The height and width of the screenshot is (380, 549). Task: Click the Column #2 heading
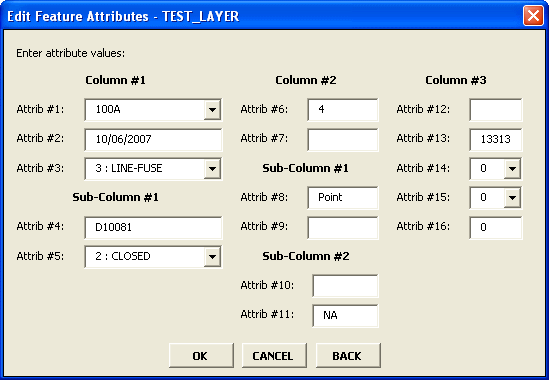click(306, 80)
